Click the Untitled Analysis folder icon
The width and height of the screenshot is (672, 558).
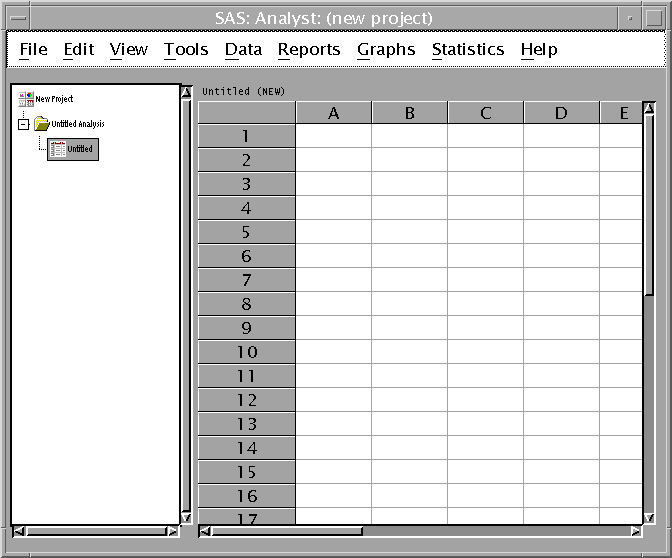click(41, 124)
